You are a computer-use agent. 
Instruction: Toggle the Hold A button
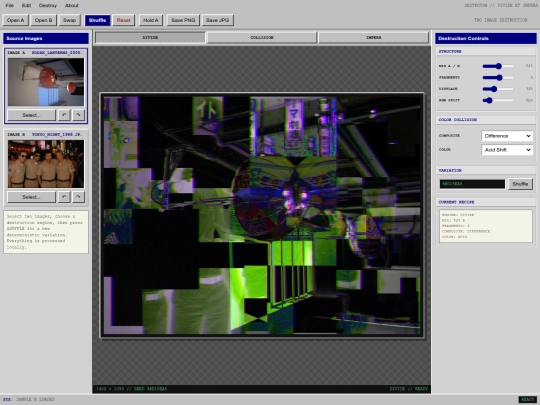coord(151,20)
